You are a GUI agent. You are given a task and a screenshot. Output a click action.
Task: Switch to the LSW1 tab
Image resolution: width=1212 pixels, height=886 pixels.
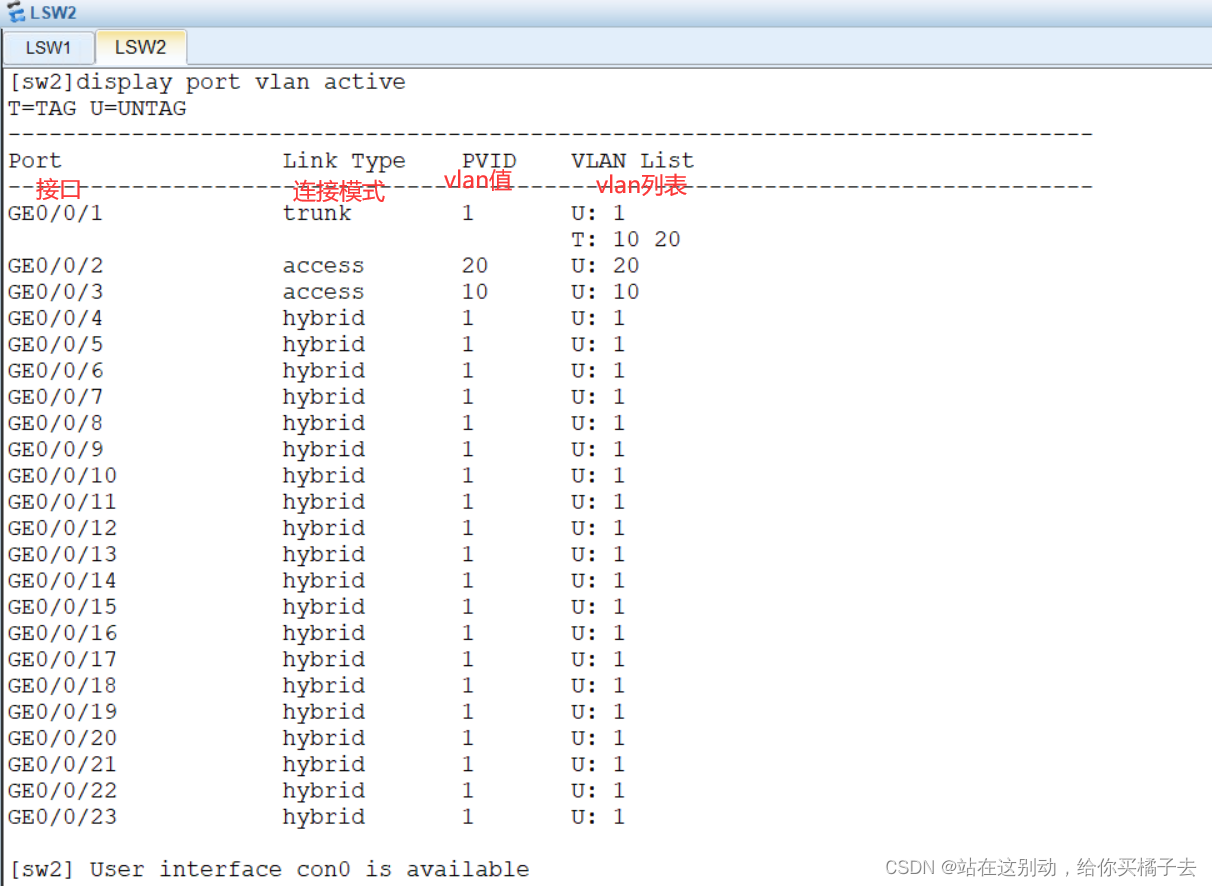tap(48, 47)
